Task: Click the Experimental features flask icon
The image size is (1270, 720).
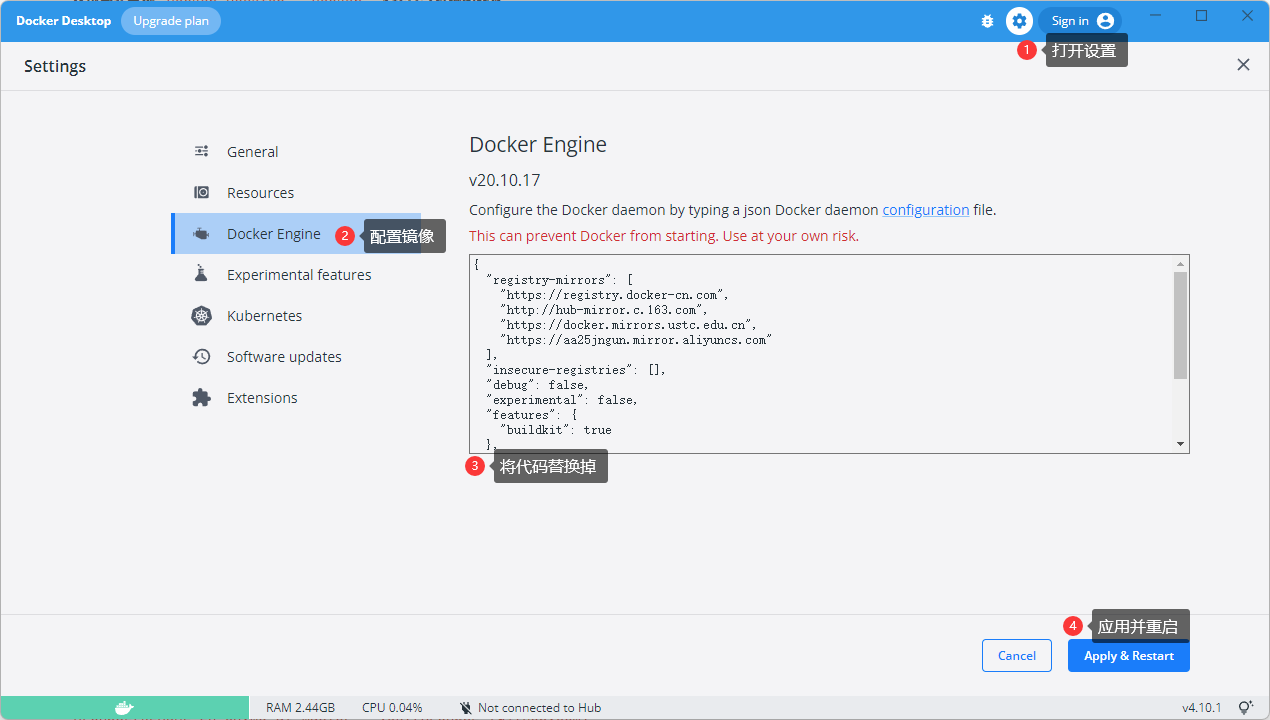Action: [201, 275]
